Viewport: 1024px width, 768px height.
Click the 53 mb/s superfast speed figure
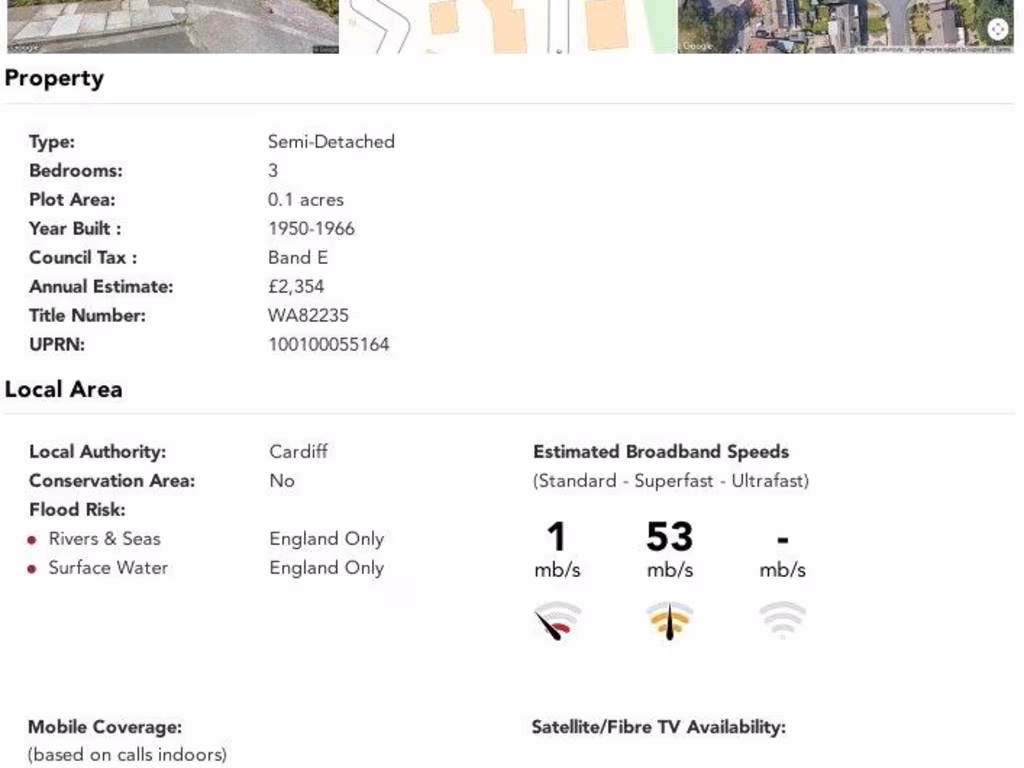tap(669, 538)
